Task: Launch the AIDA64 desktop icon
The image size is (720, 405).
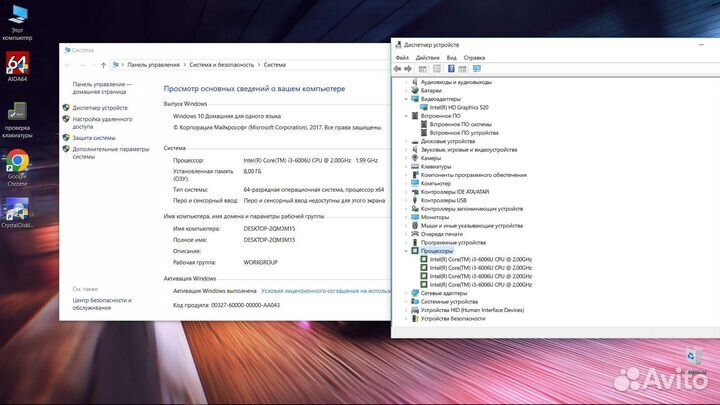Action: [17, 67]
